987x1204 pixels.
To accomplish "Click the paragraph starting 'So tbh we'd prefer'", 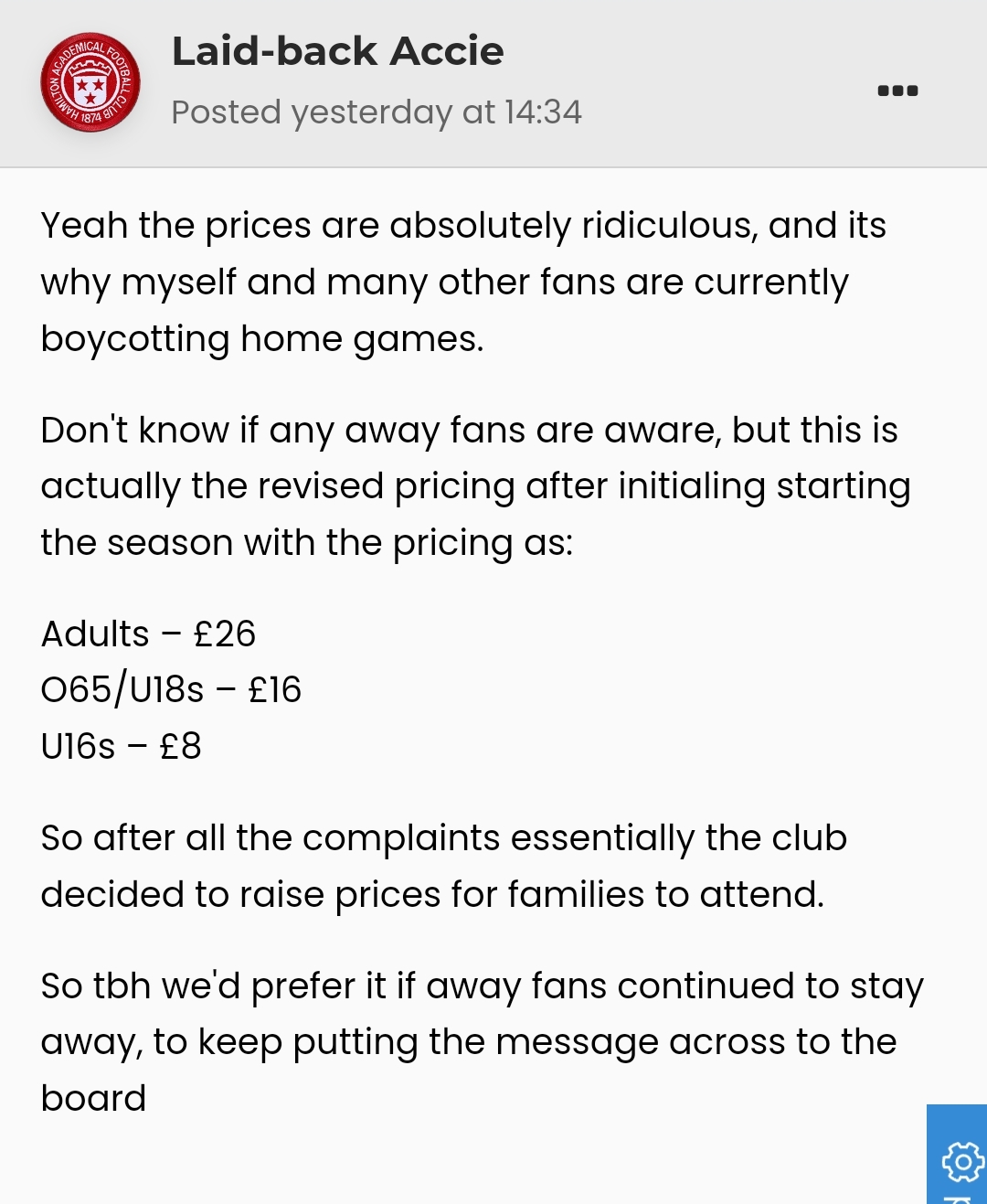I will (483, 1042).
